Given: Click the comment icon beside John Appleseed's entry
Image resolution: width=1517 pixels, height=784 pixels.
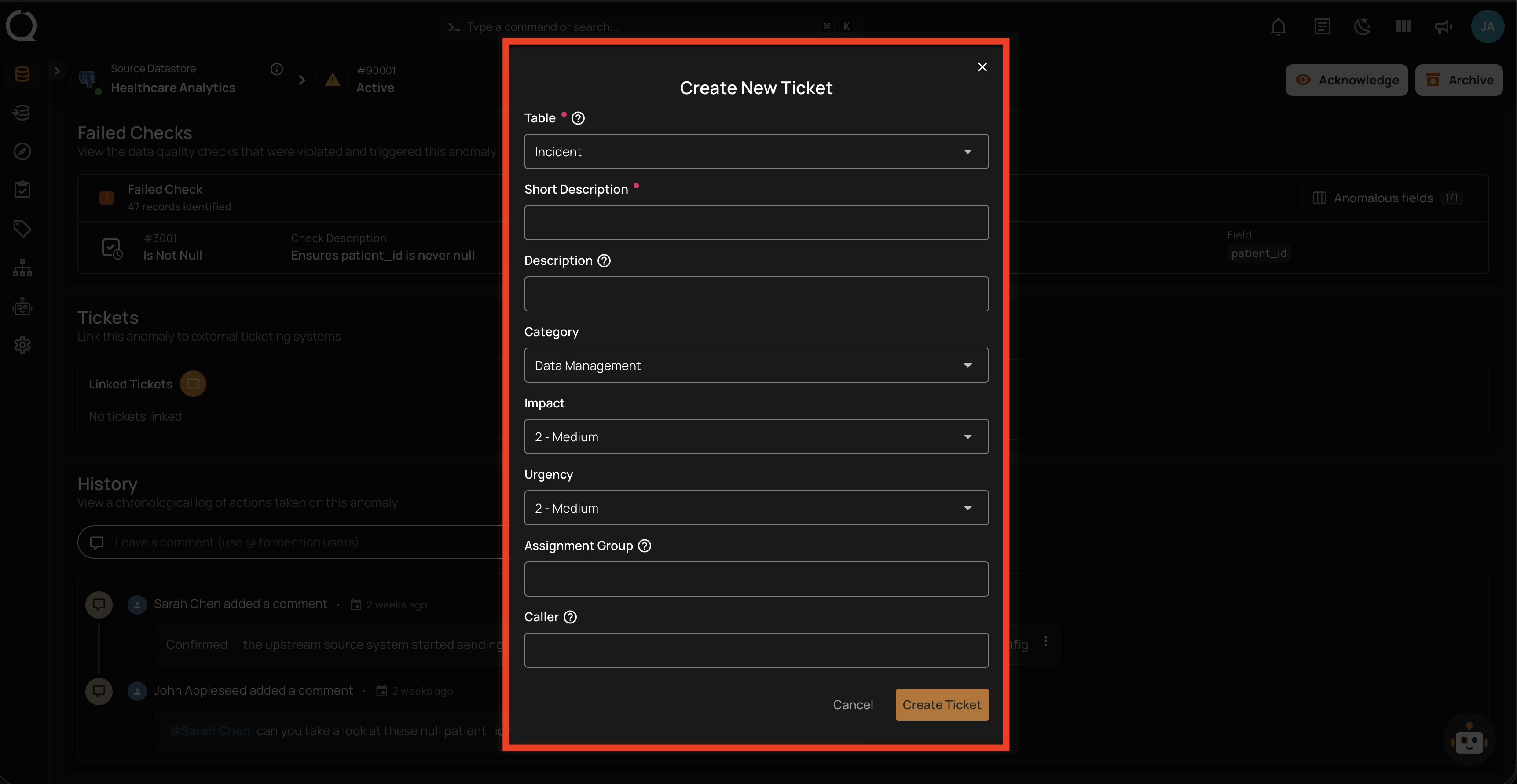Looking at the screenshot, I should coord(99,691).
